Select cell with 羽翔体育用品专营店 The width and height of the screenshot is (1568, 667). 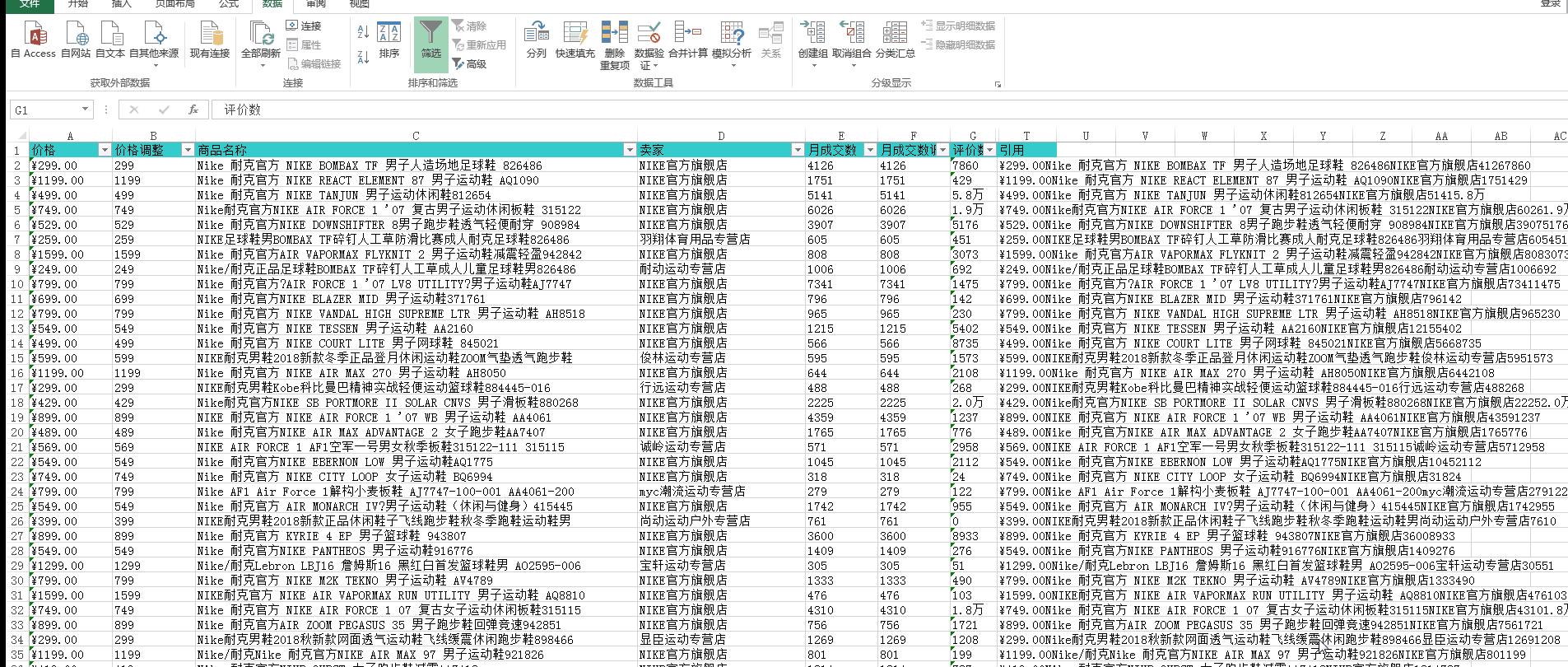[721, 240]
